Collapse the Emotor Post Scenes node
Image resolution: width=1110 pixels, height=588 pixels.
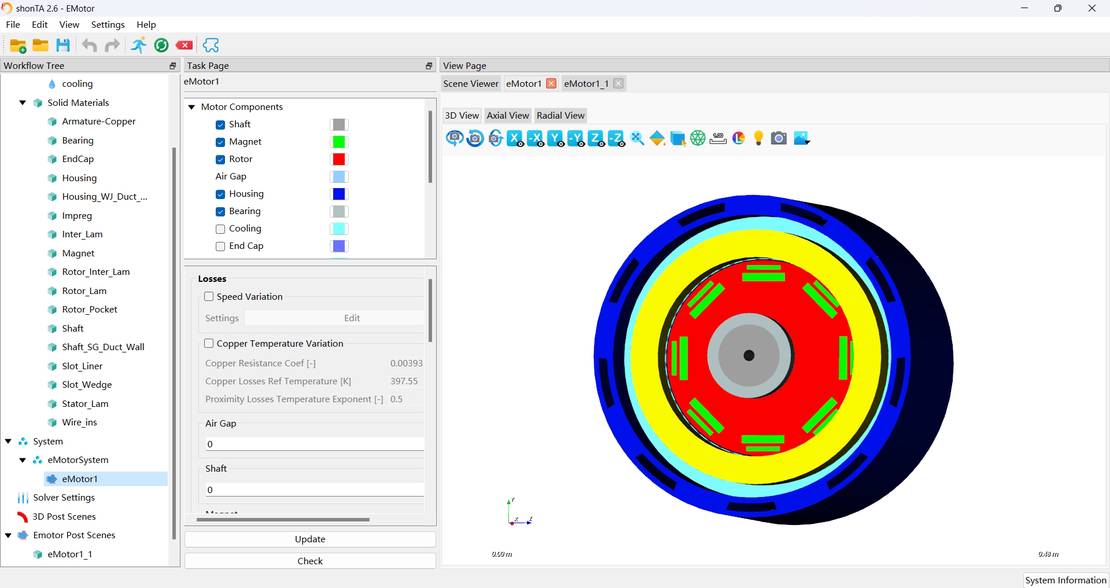tap(9, 535)
